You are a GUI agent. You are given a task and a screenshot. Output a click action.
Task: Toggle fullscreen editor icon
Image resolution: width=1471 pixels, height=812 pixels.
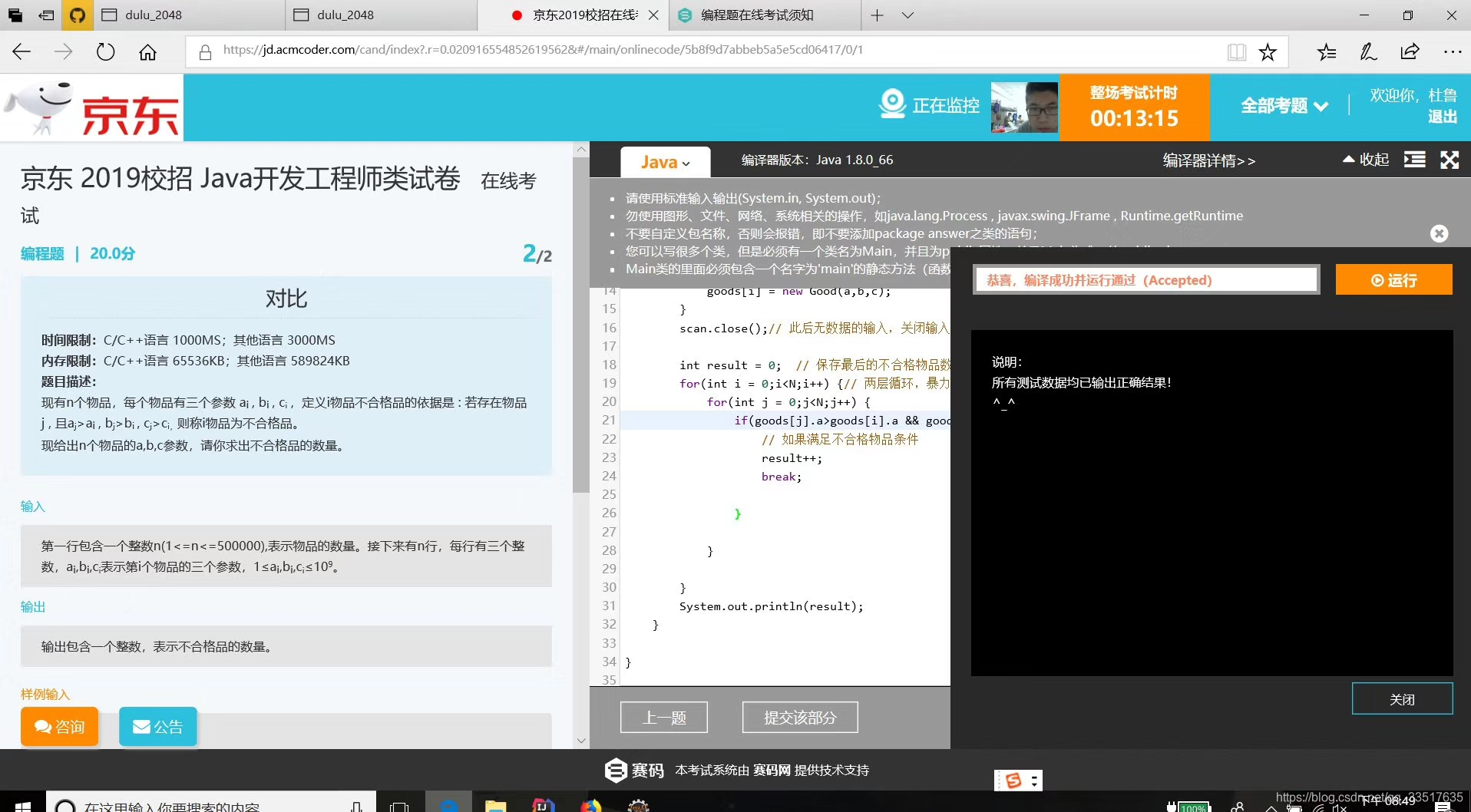pos(1450,160)
